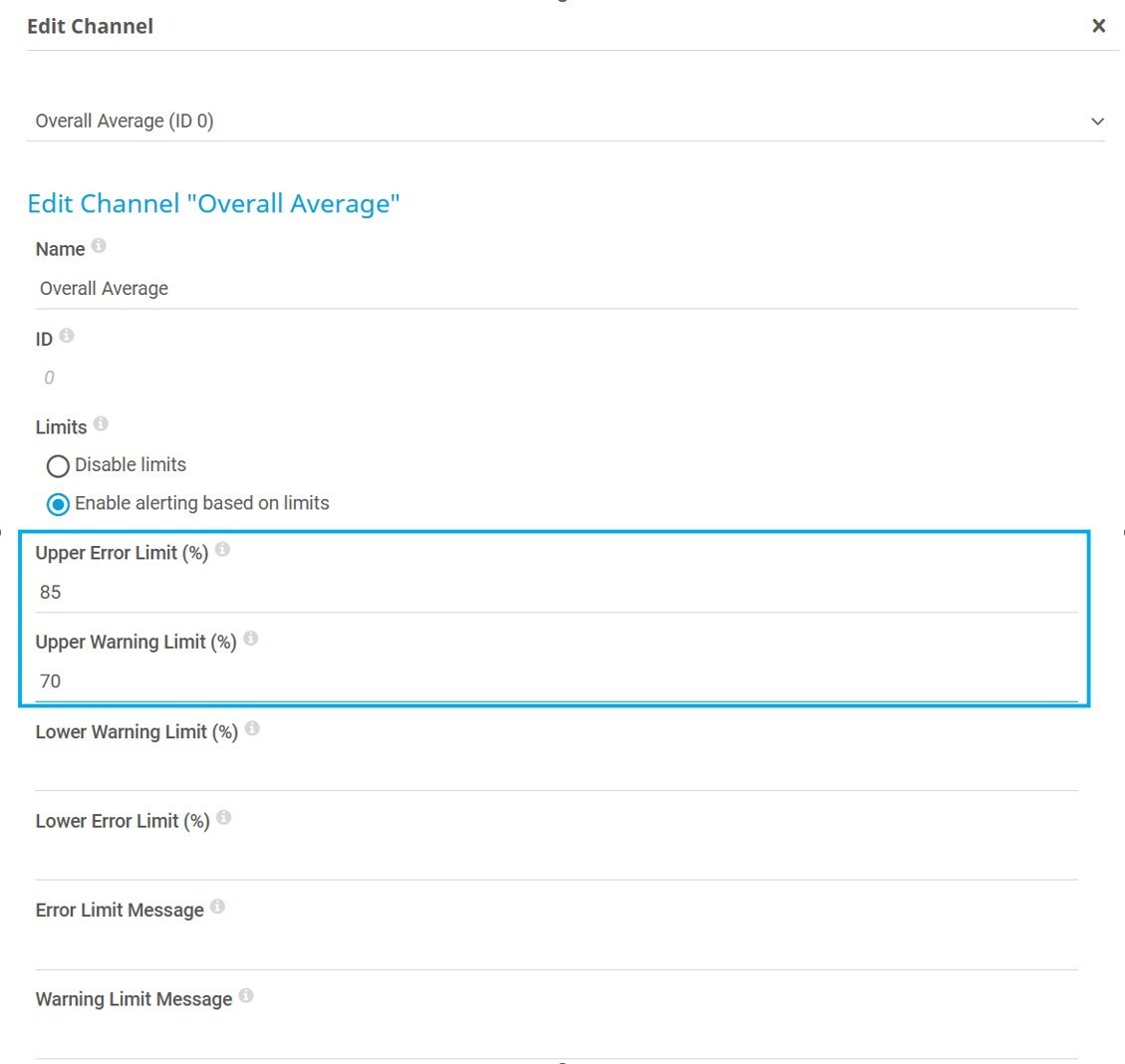
Task: Focus the Lower Error Limit input
Action: [x=556, y=860]
